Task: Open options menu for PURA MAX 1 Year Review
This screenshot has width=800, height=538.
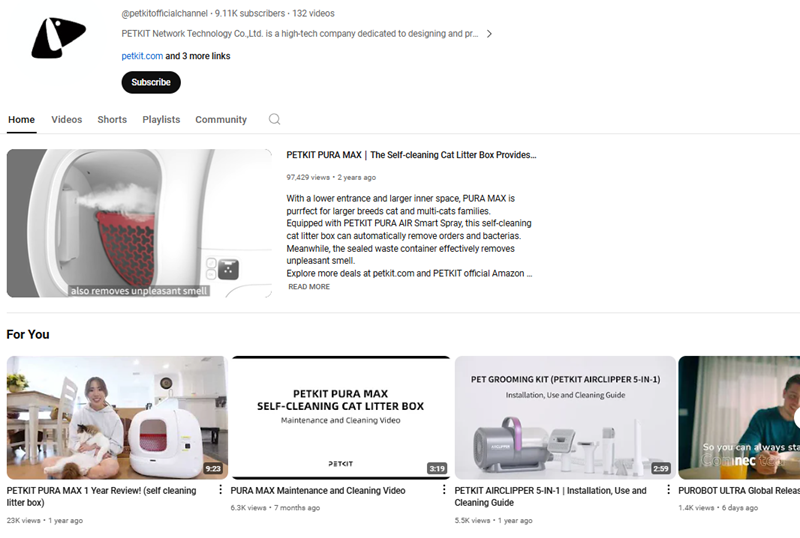Action: [220, 490]
